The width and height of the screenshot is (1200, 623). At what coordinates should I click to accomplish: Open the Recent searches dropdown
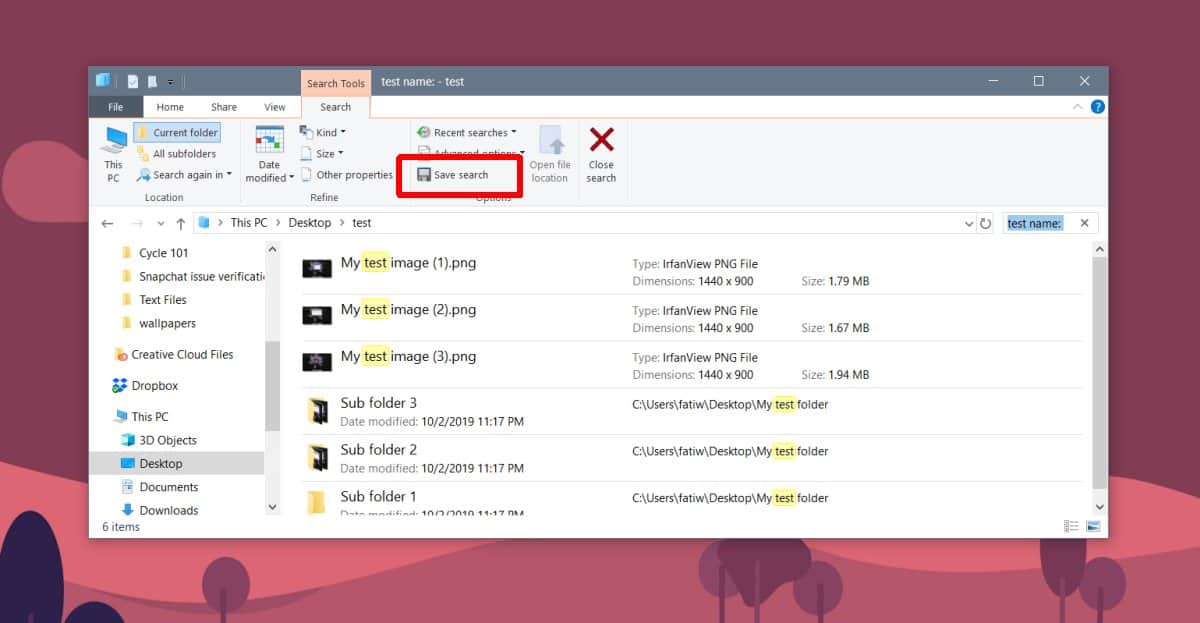click(467, 132)
